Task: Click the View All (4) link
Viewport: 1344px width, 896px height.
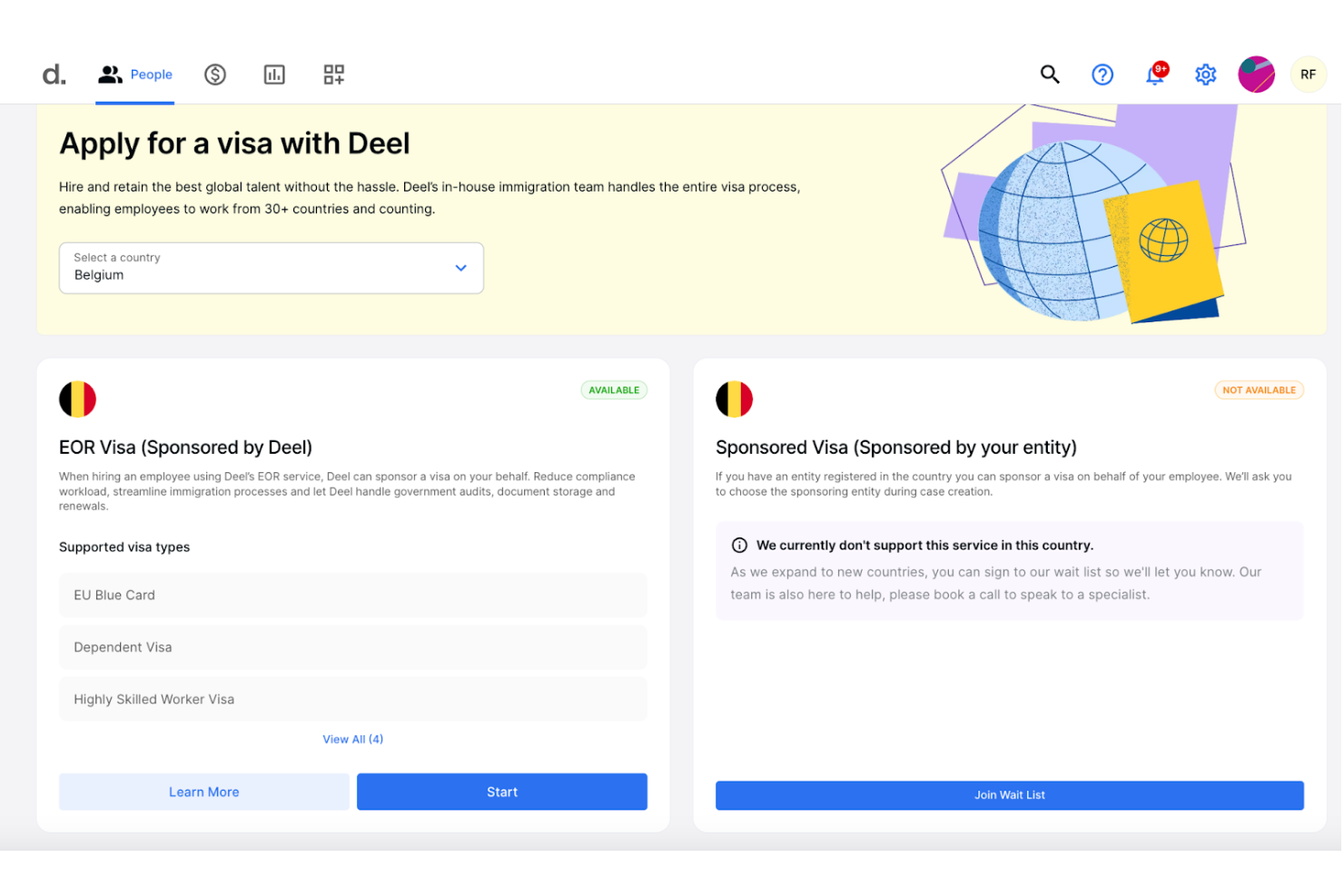Action: pos(353,739)
